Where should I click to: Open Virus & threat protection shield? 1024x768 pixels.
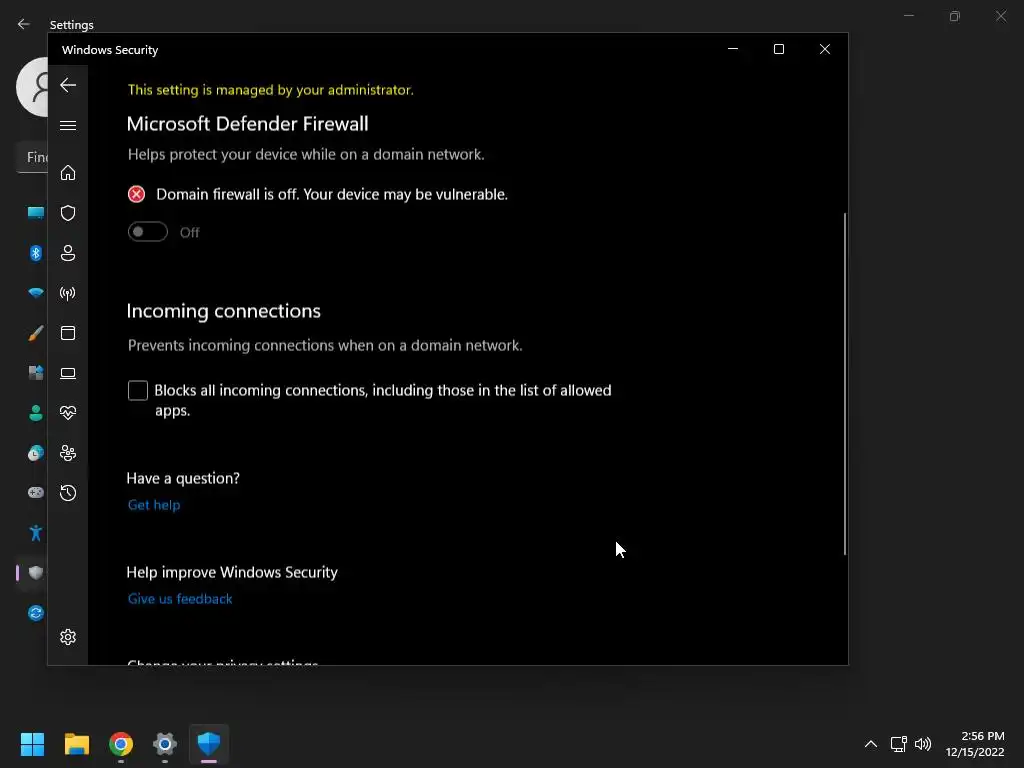[68, 213]
